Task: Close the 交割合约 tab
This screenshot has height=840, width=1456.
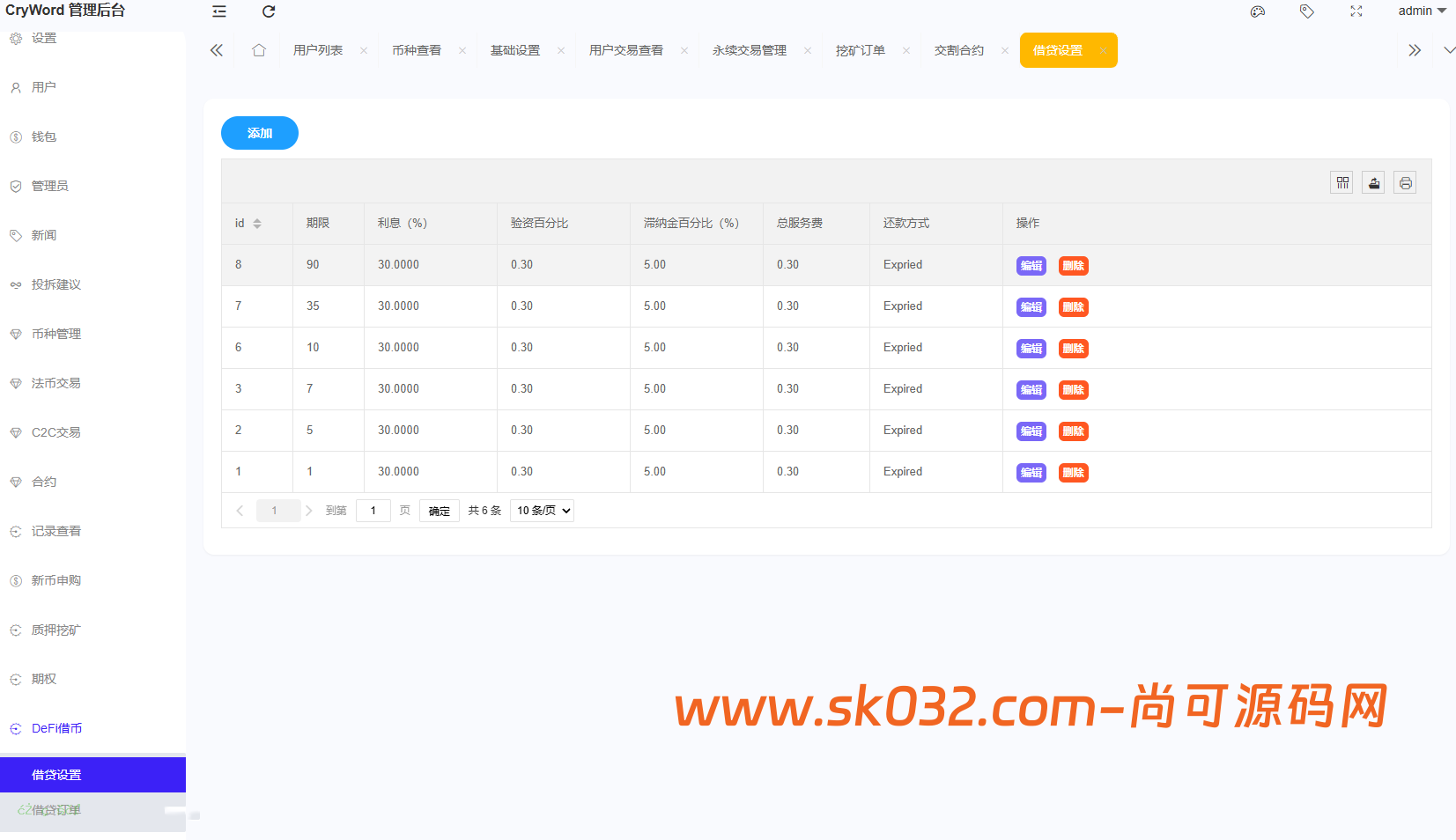Action: (1005, 51)
